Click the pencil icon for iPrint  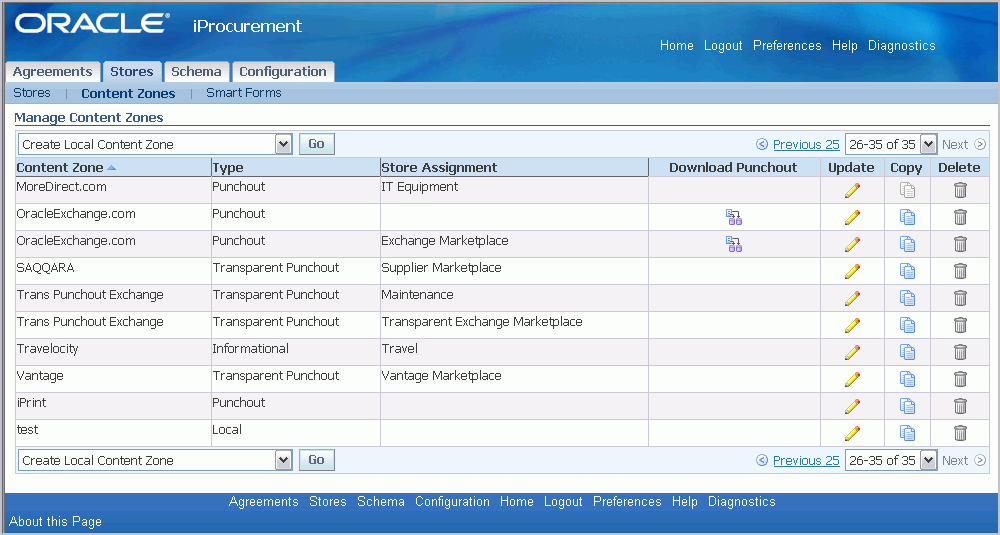pyautogui.click(x=852, y=406)
